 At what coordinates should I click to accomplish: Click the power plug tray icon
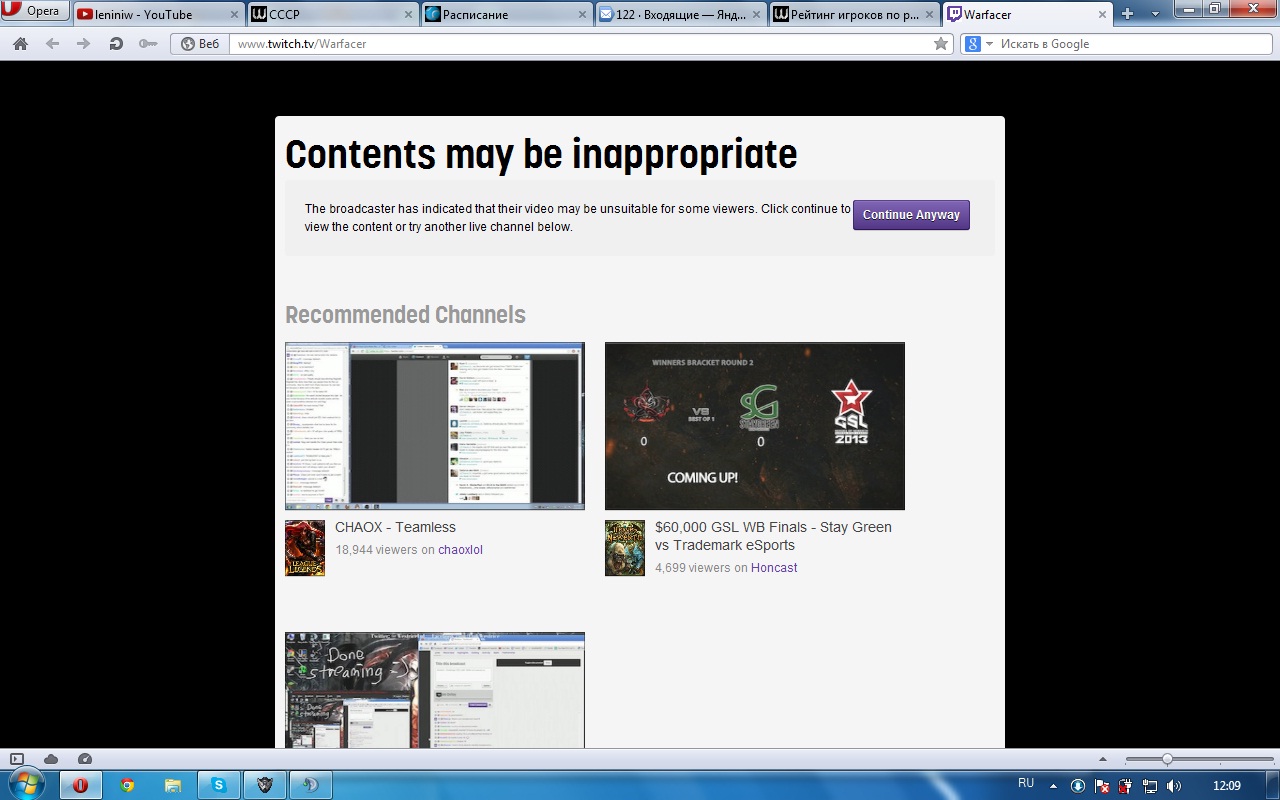point(1126,786)
